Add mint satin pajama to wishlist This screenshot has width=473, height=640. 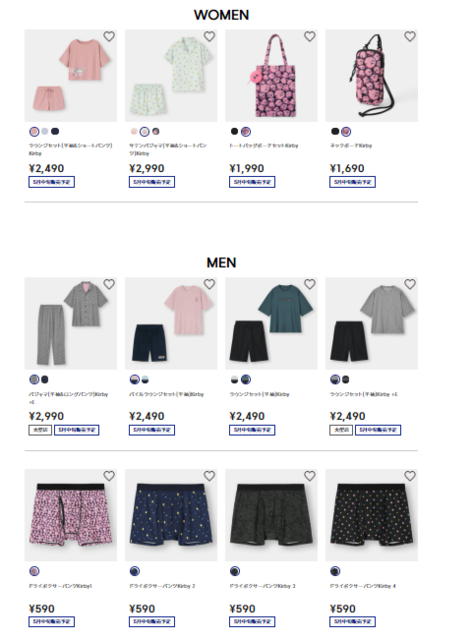209,36
